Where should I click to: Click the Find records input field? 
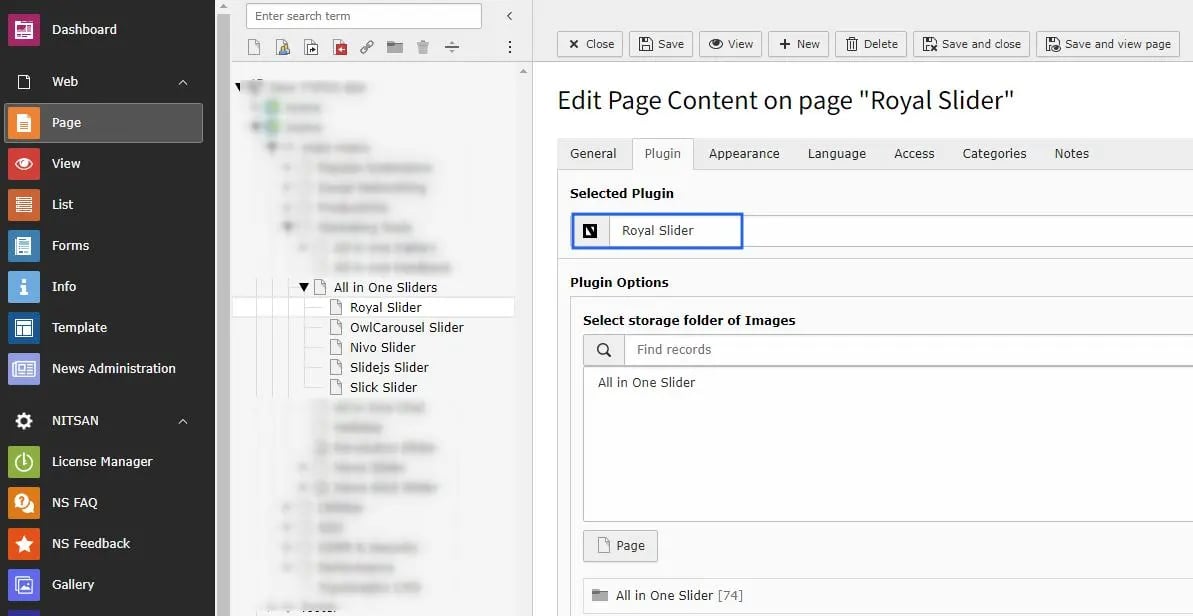908,350
